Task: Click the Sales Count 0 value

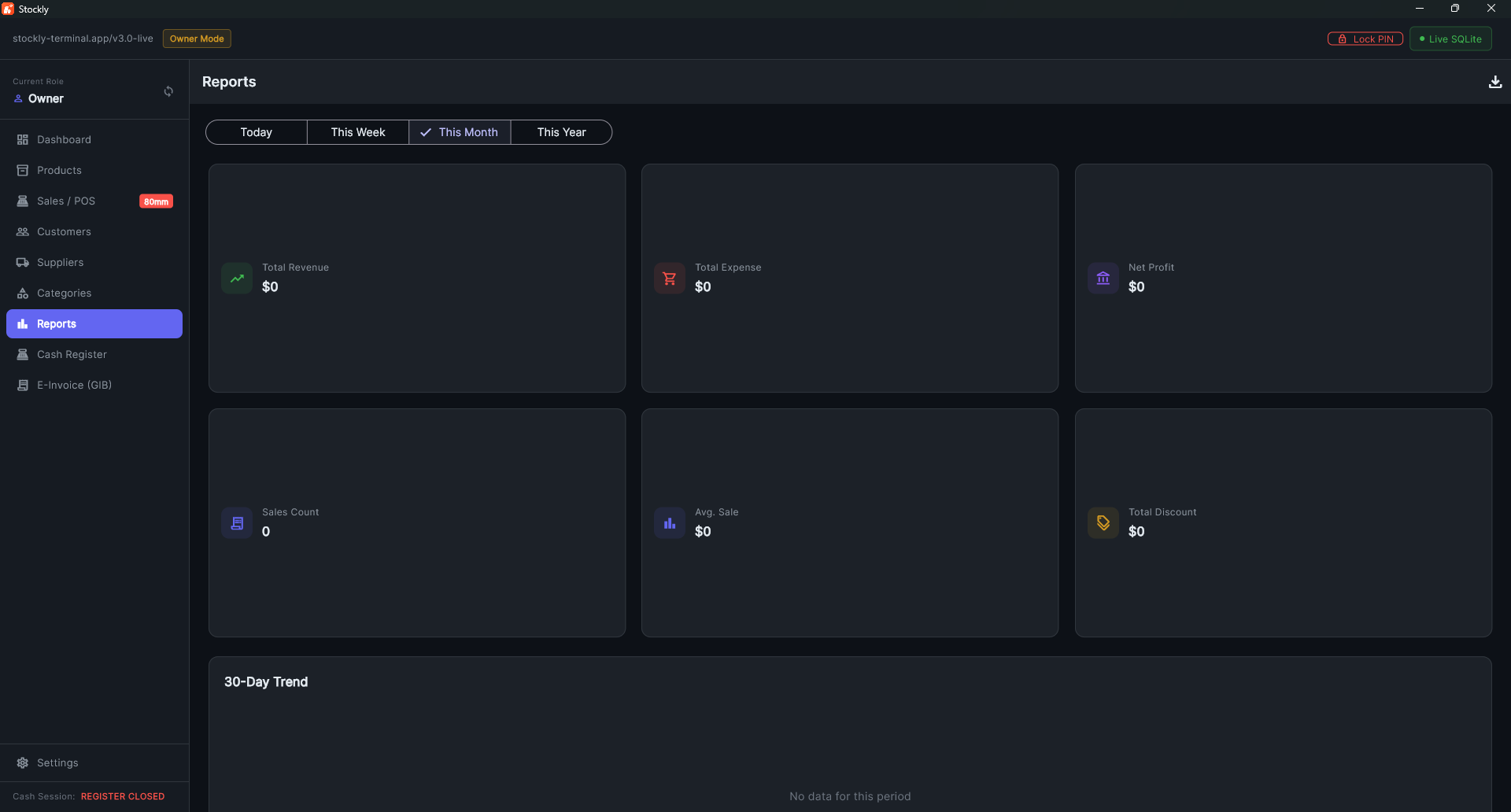Action: click(x=266, y=532)
